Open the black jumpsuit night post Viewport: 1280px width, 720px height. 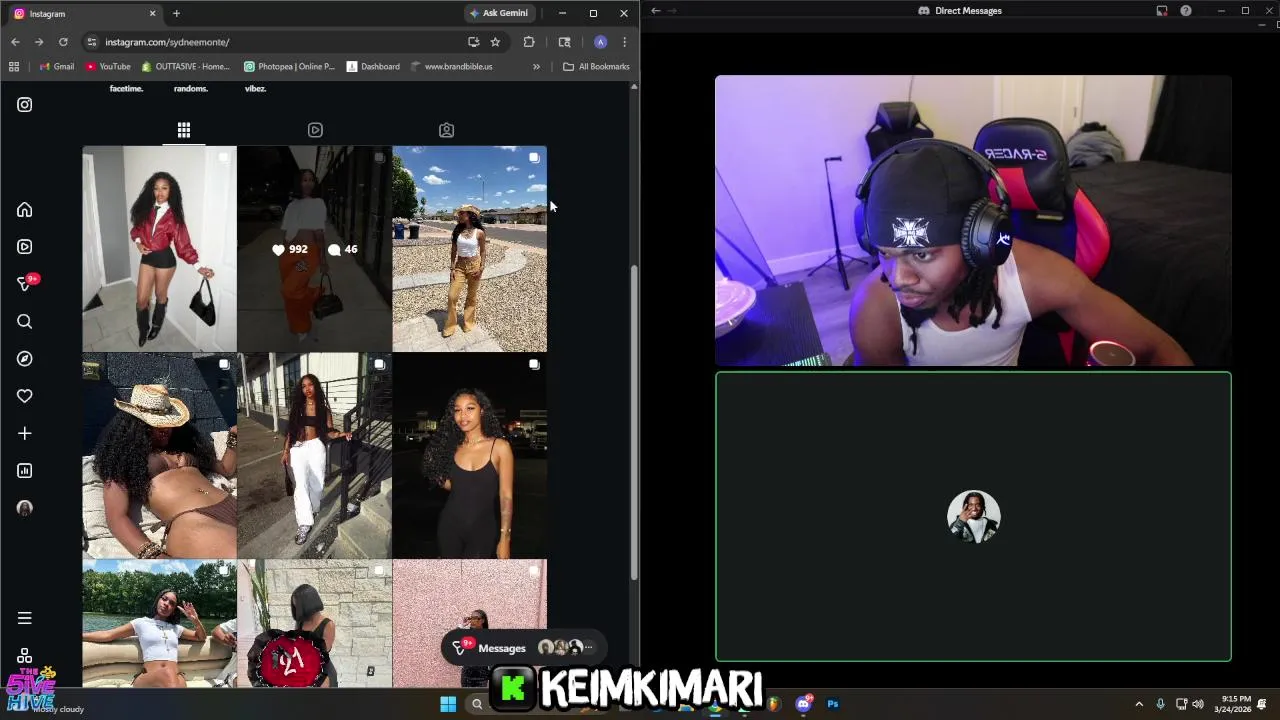[470, 456]
